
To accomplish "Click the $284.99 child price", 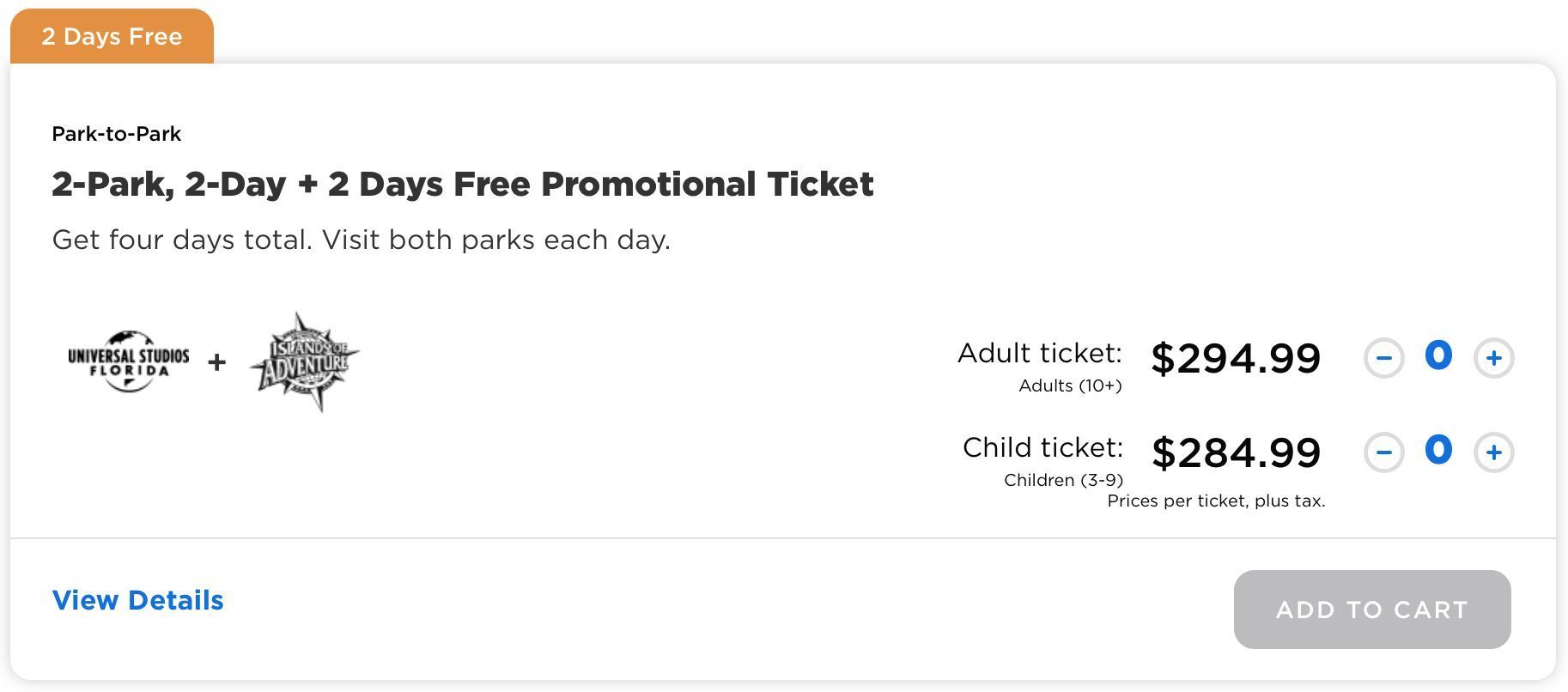I will 1236,452.
